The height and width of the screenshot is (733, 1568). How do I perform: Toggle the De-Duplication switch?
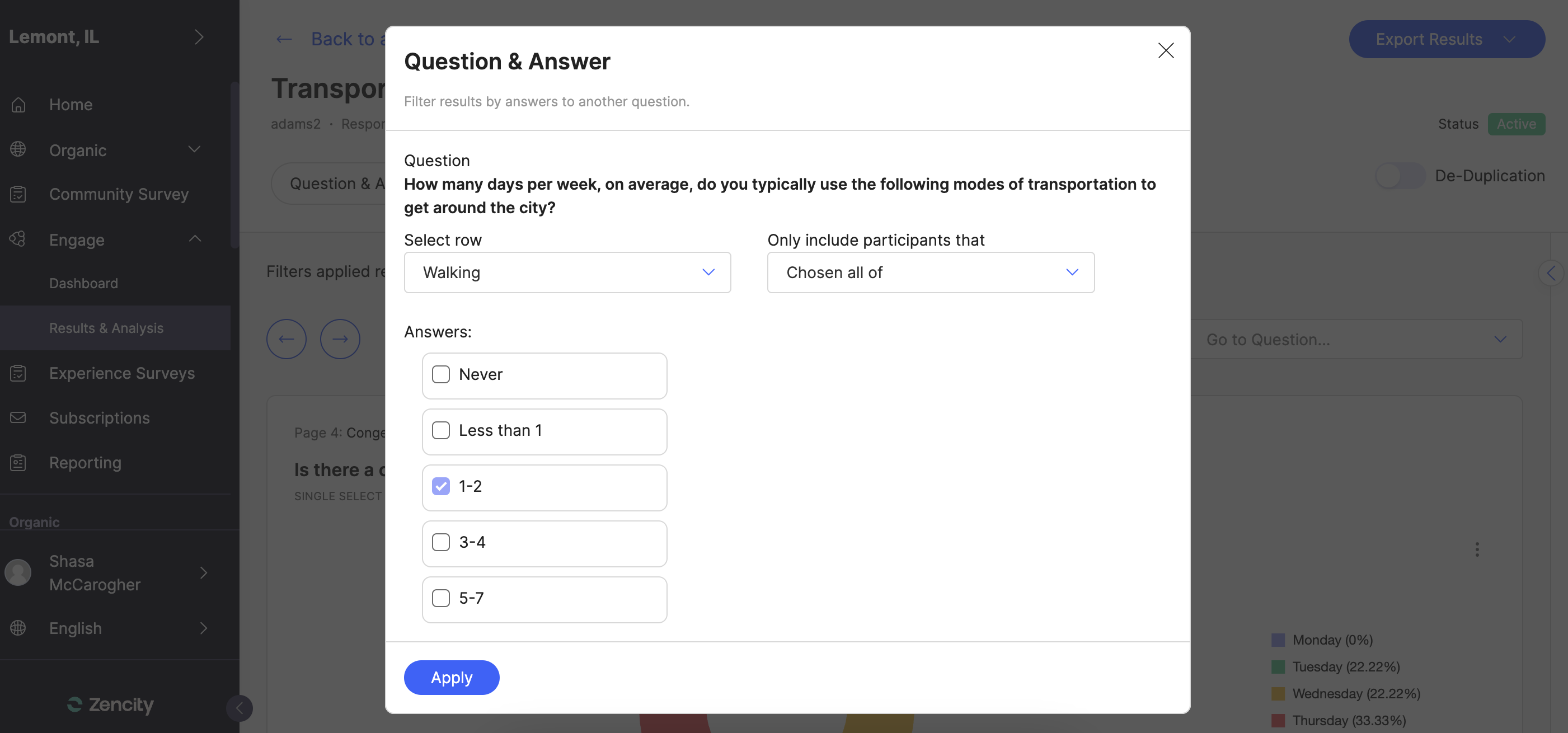[1400, 176]
